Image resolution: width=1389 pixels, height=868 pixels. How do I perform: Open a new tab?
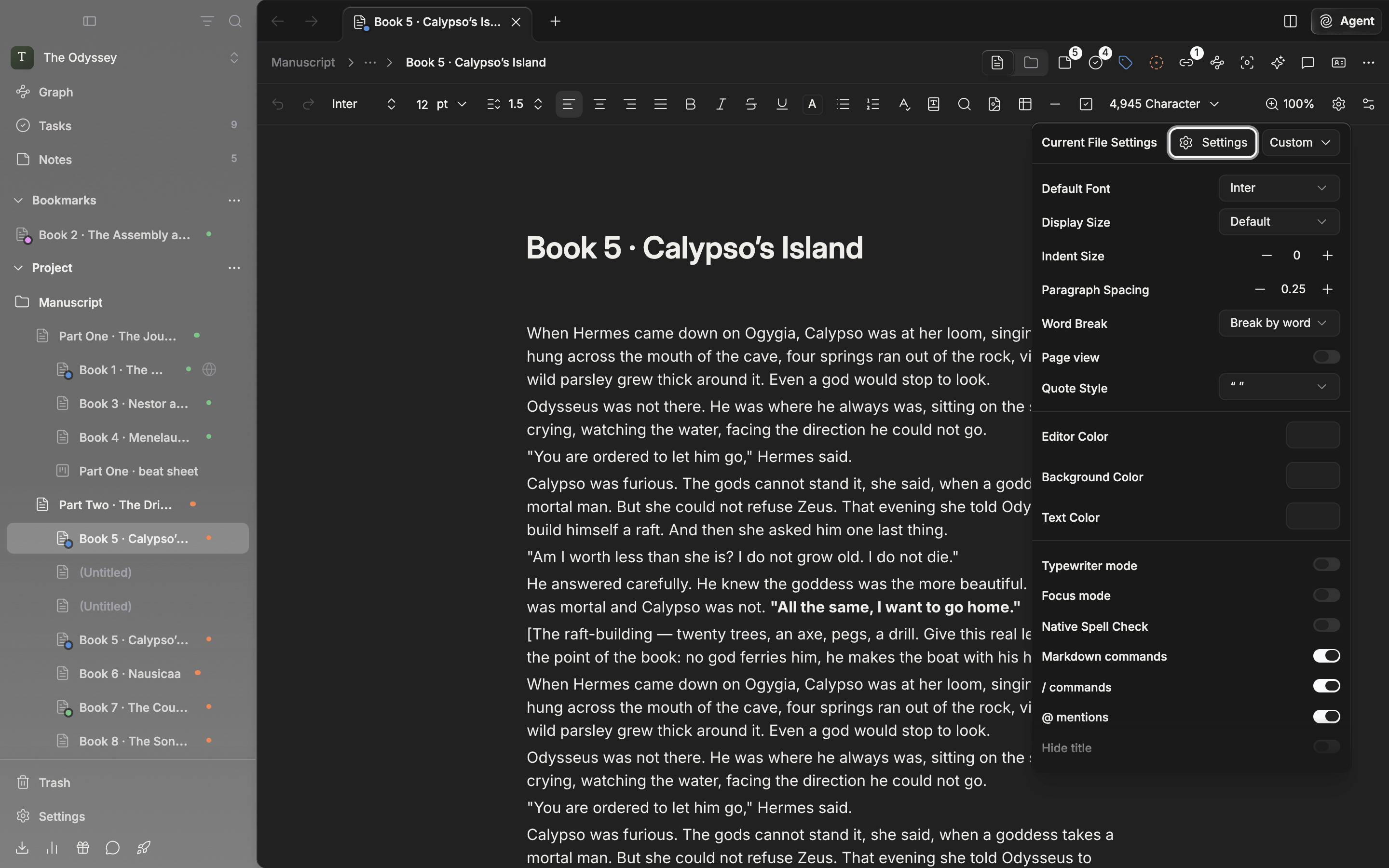coord(555,21)
